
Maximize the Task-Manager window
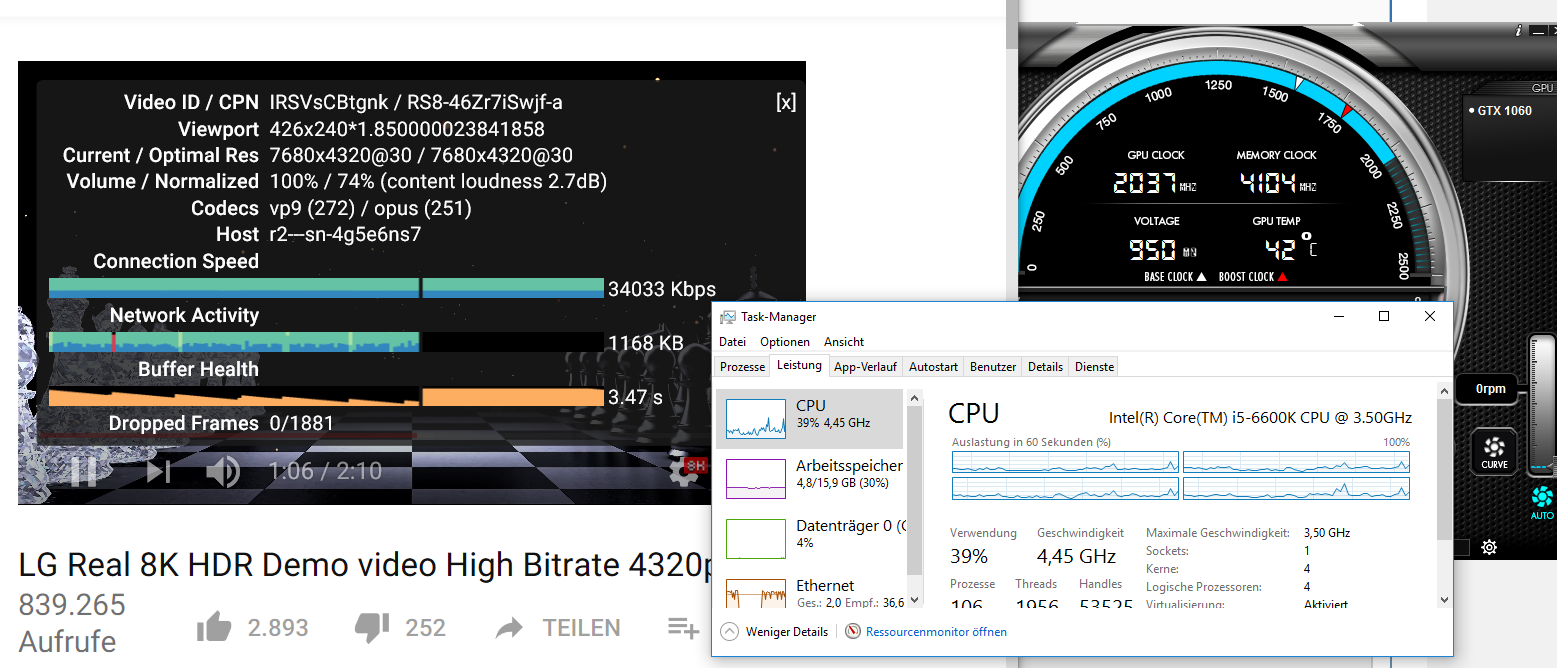tap(1384, 316)
